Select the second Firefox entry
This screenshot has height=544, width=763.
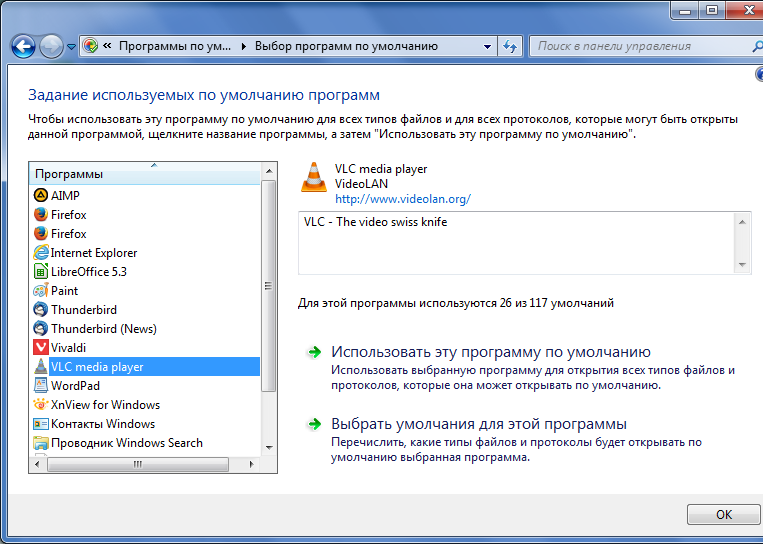69,234
